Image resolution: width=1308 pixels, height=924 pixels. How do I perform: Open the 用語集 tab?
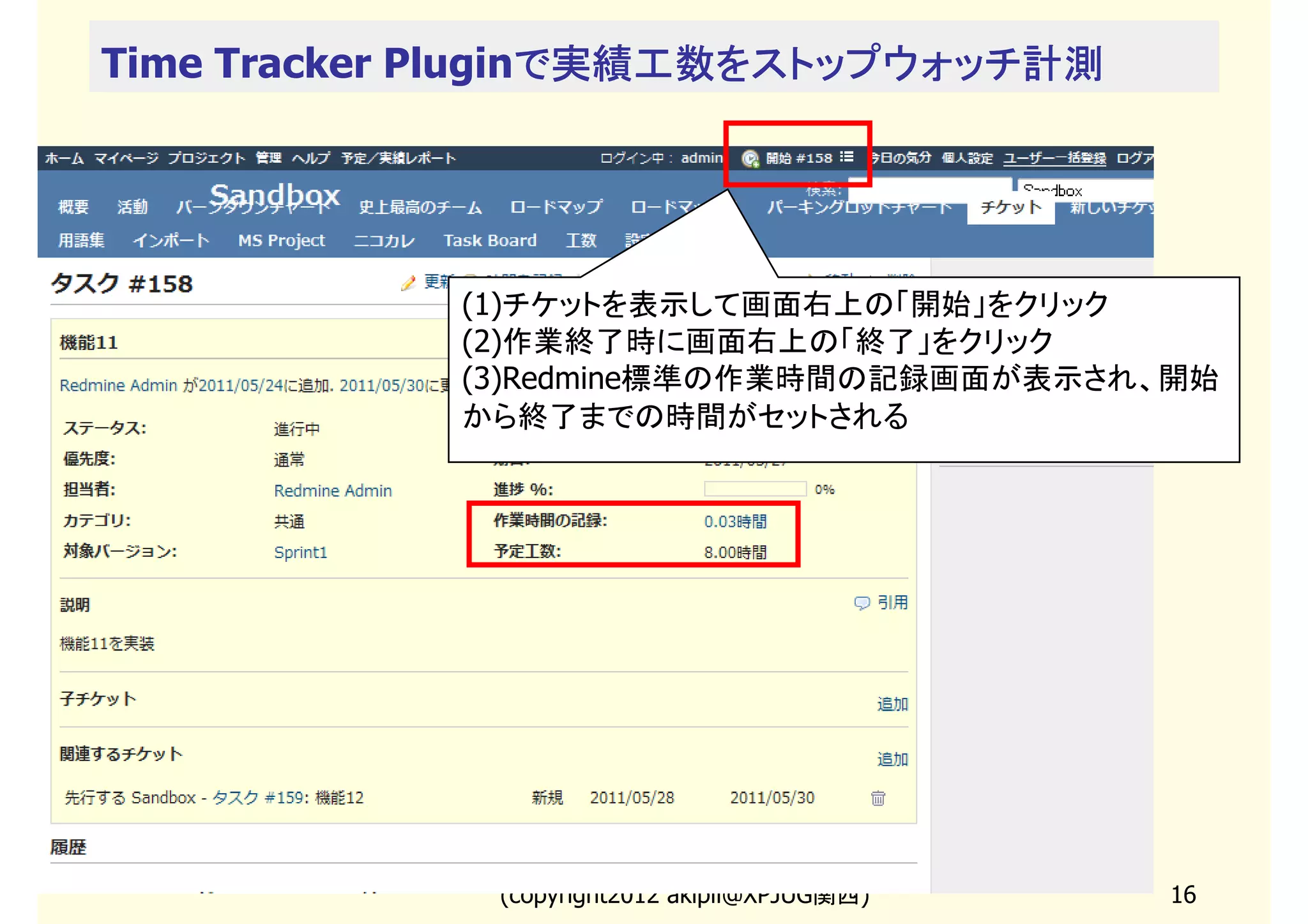tap(81, 240)
